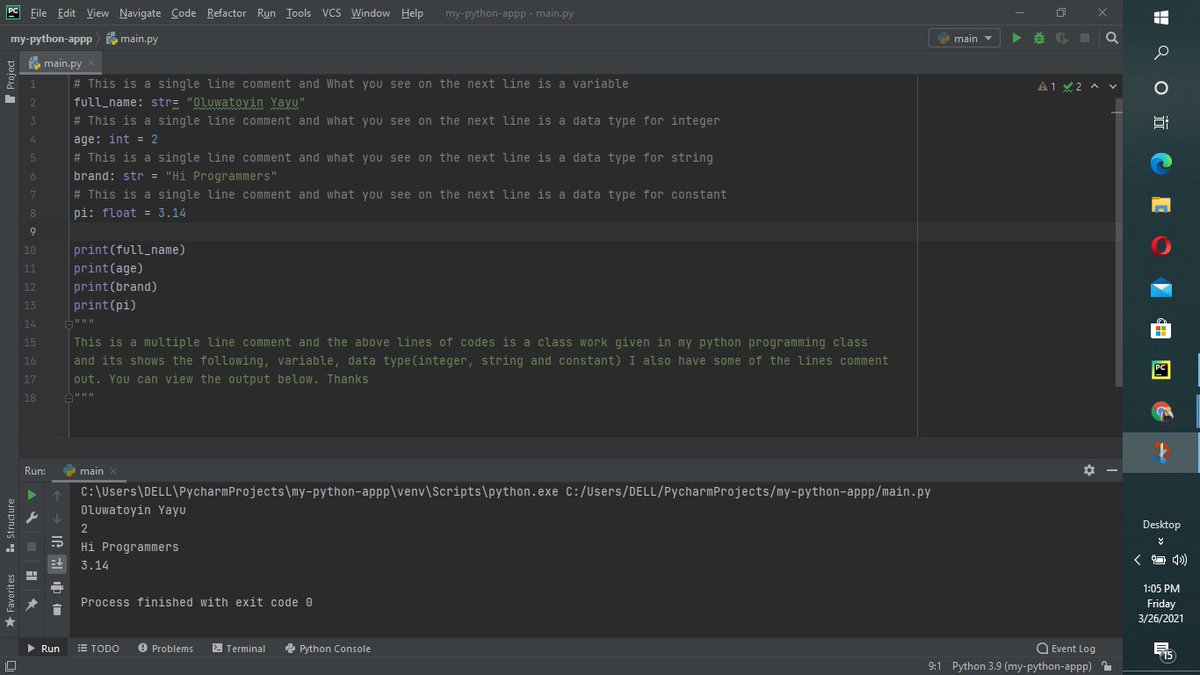Toggle the Favorites tool window side tab
The height and width of the screenshot is (675, 1200).
point(9,600)
